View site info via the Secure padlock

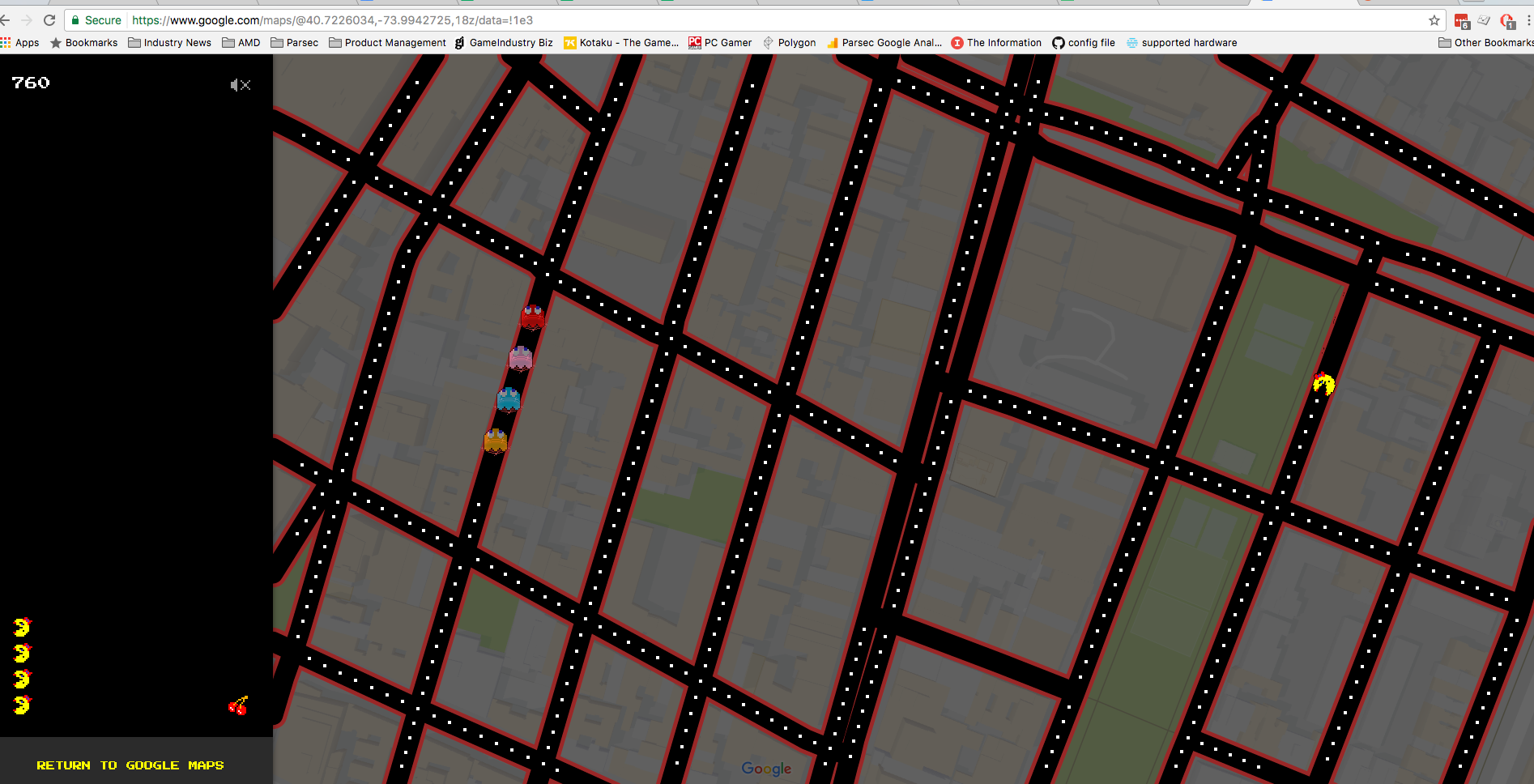(x=96, y=20)
